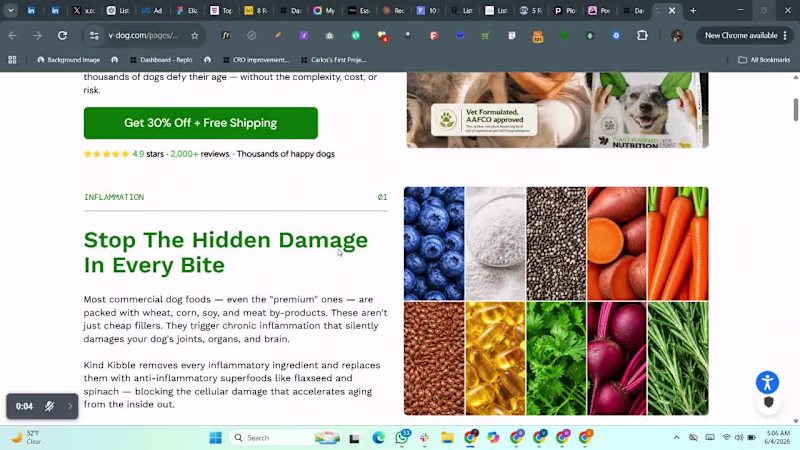Switch to the '8 R' tab
Screen dimensions: 800x450
[255, 10]
